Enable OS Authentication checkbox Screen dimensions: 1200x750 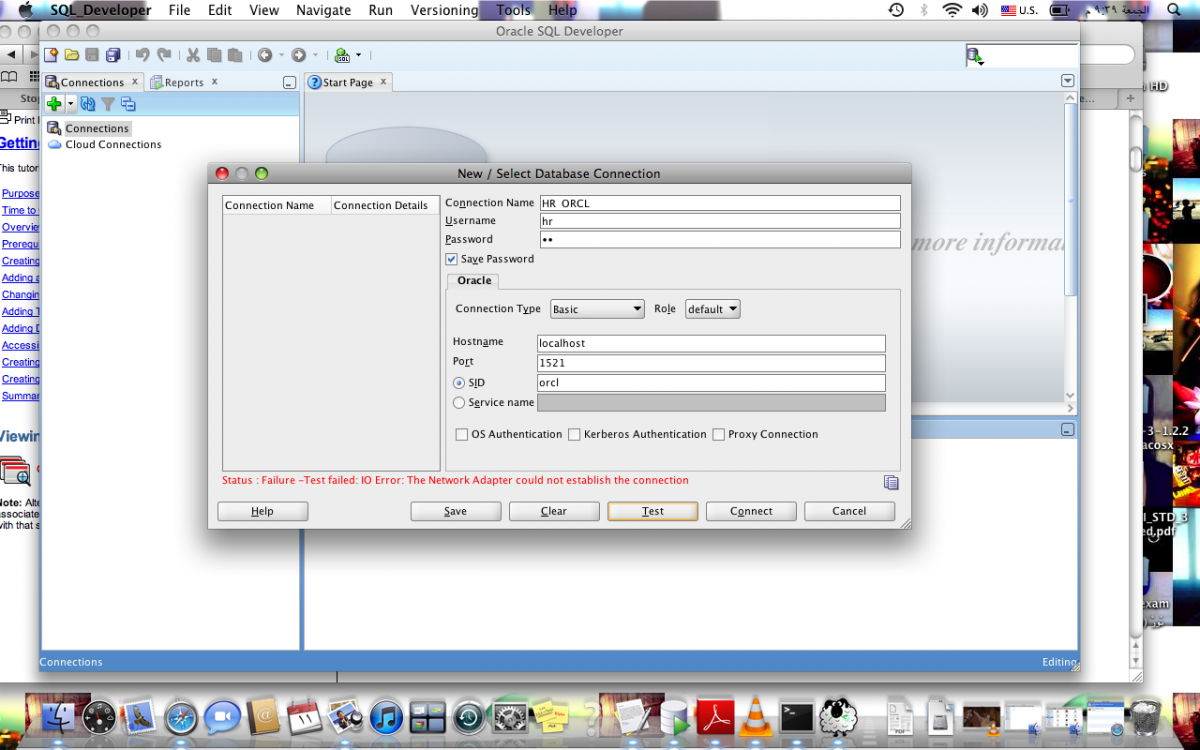462,435
